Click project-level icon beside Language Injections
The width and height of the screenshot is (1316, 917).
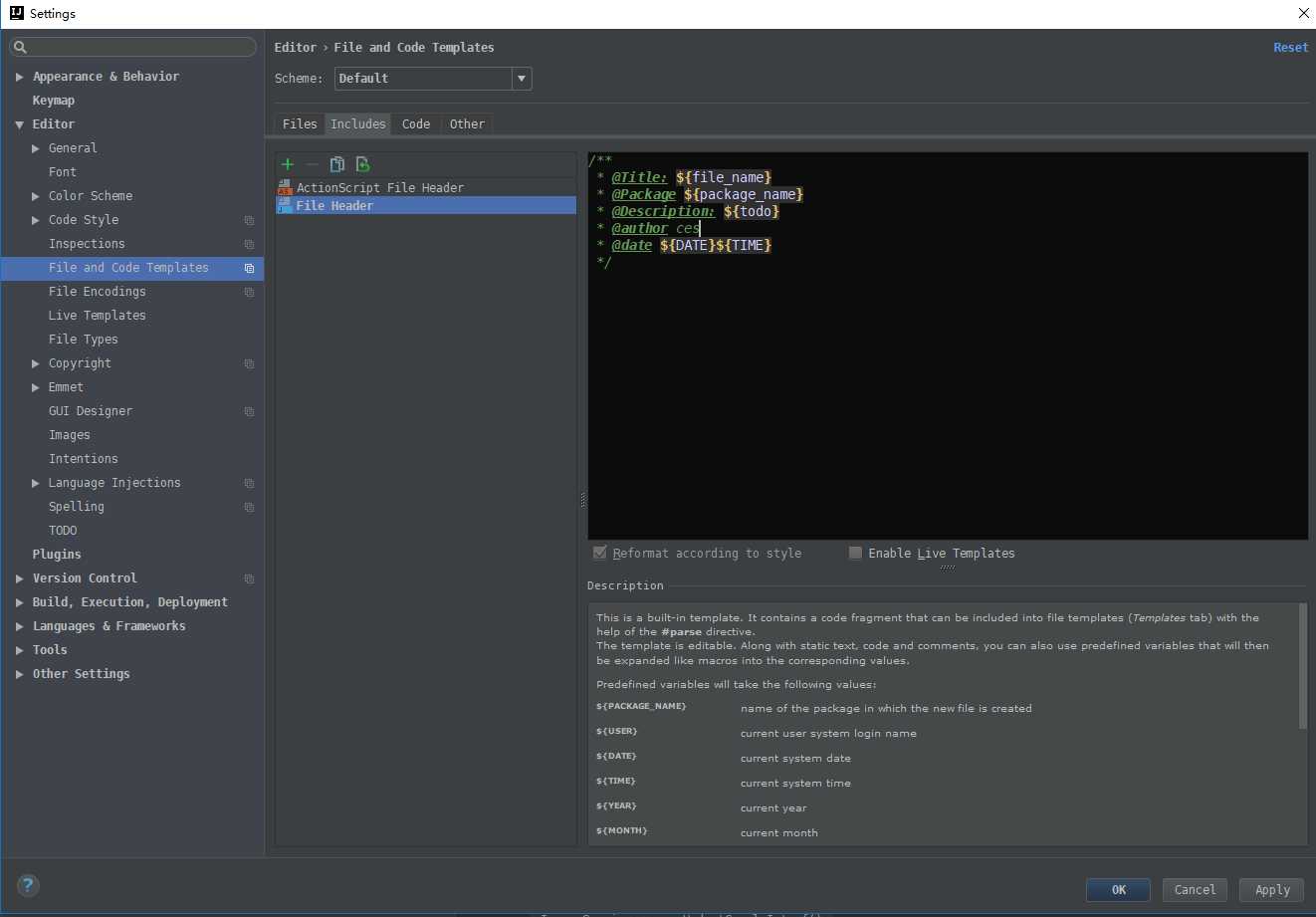click(249, 483)
